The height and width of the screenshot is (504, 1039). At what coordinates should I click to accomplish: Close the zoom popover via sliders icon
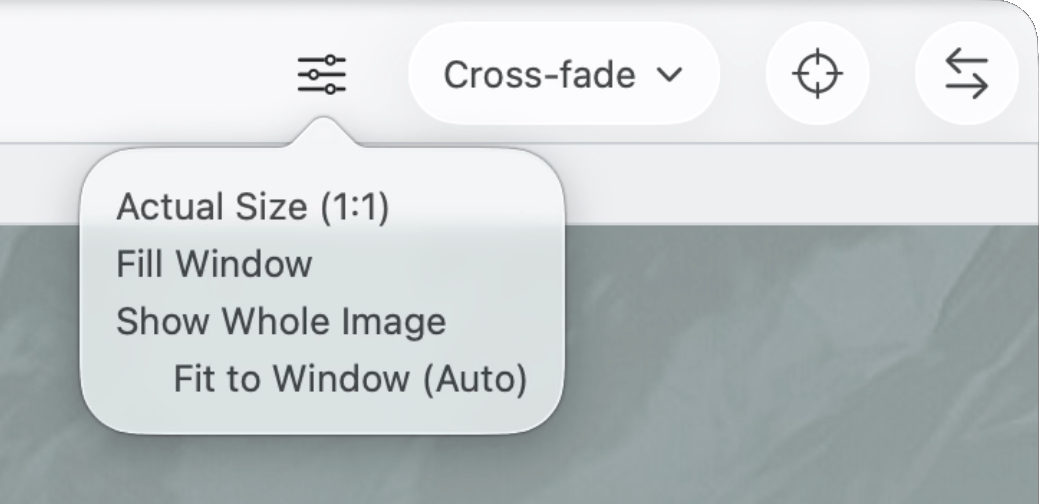click(322, 75)
